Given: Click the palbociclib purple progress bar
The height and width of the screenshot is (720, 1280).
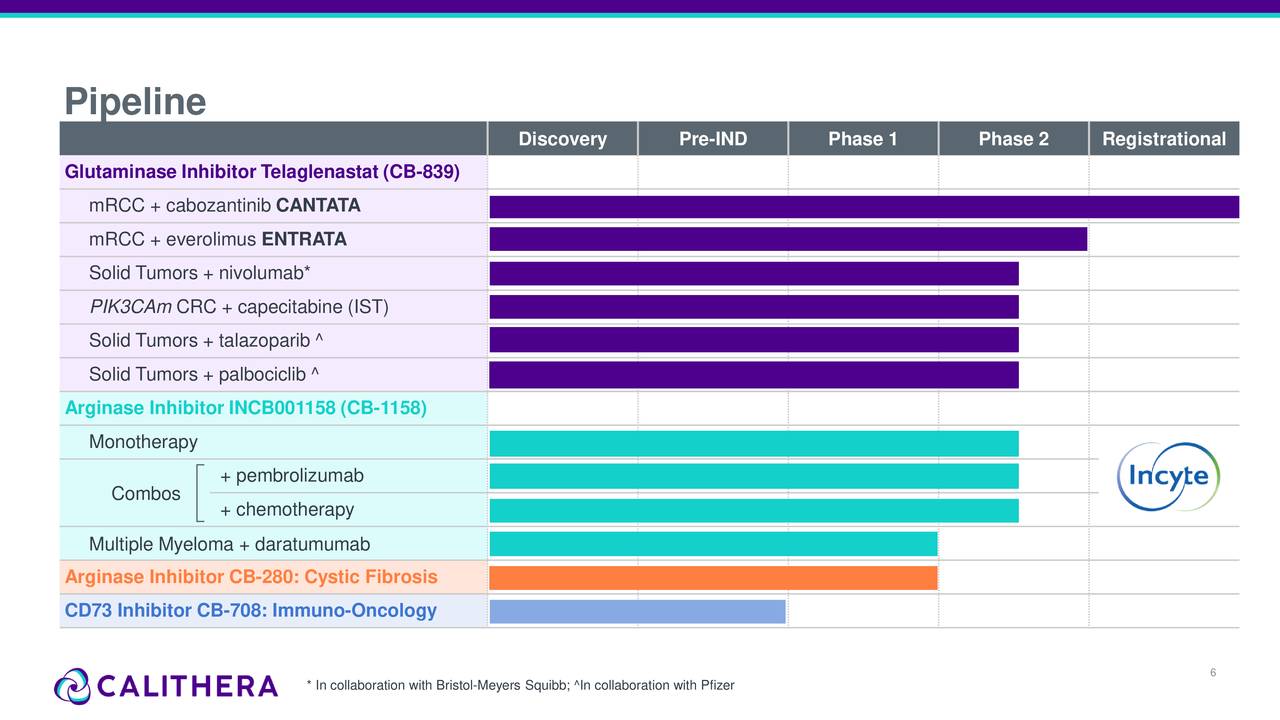Looking at the screenshot, I should 754,375.
